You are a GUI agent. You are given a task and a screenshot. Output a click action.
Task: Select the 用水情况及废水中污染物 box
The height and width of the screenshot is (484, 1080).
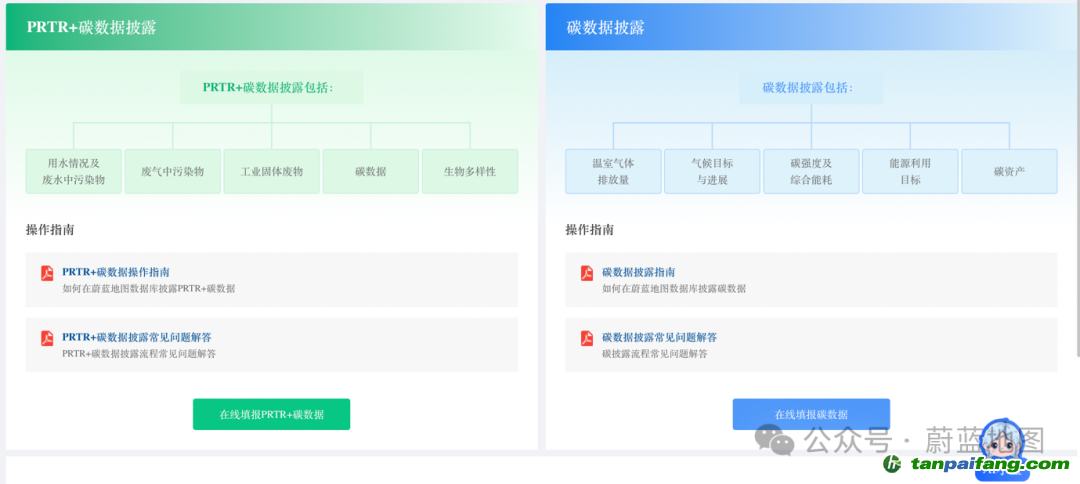74,171
